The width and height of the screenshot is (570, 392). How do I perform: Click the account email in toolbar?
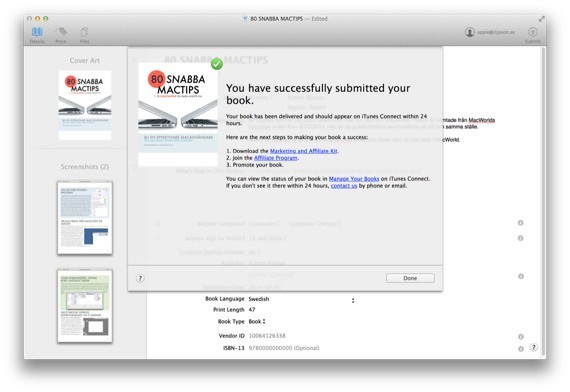496,32
